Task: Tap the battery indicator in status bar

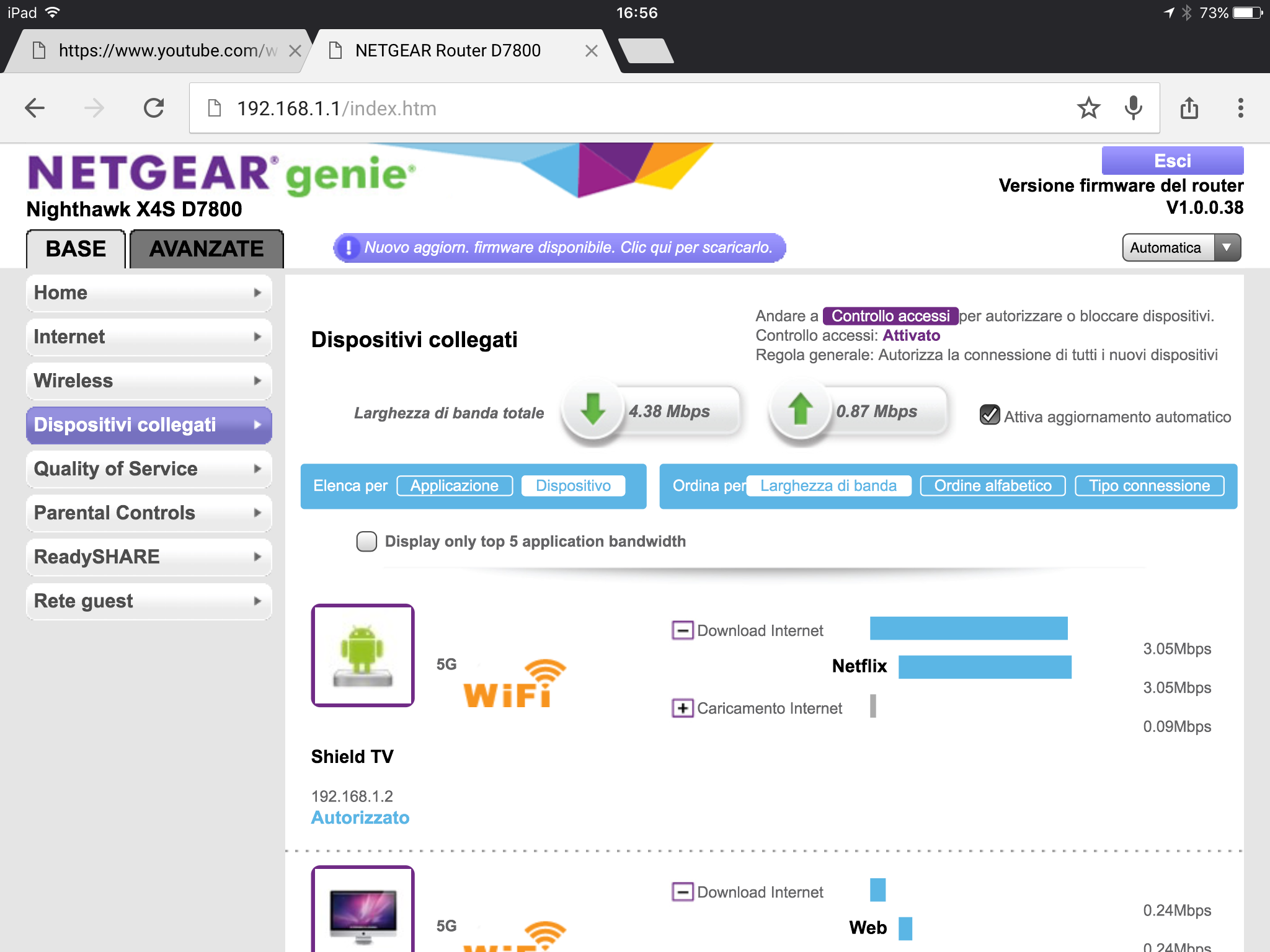Action: [1248, 13]
